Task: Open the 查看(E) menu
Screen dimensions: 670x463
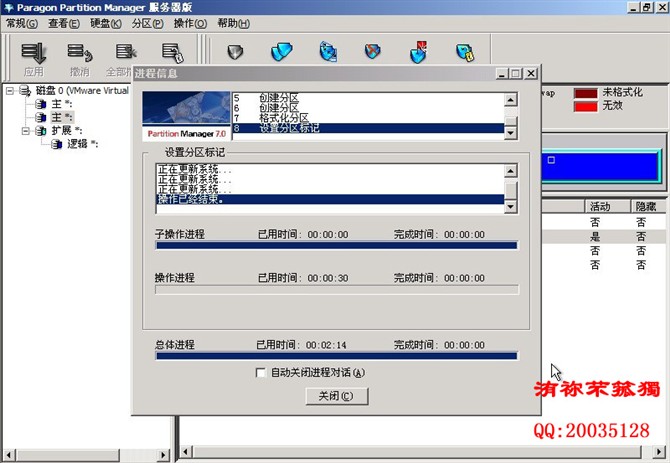Action: click(x=64, y=23)
